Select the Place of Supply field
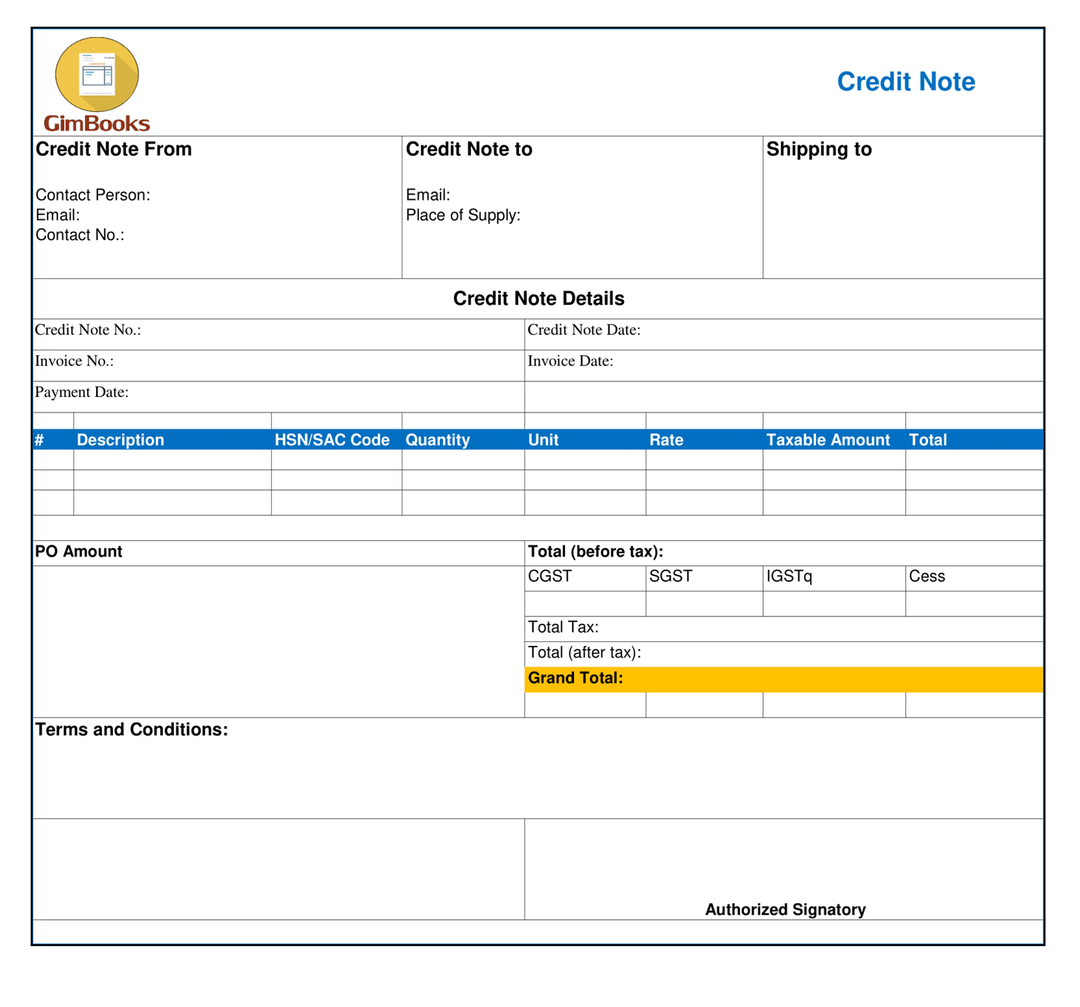This screenshot has height=1007, width=1080. (463, 215)
